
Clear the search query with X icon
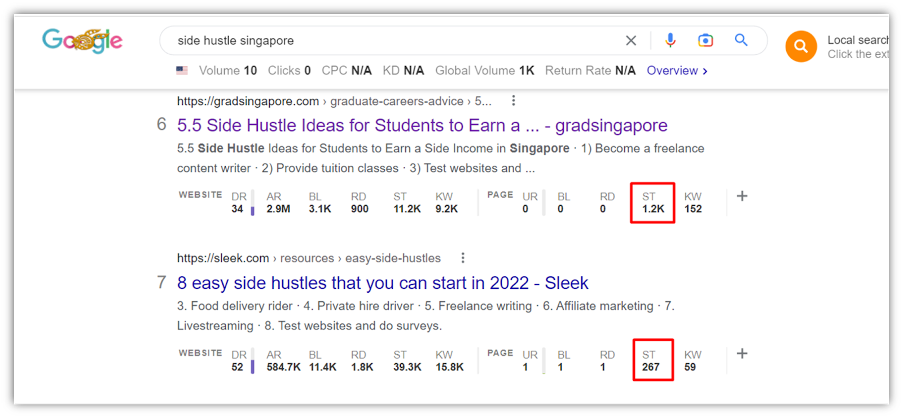[x=631, y=41]
